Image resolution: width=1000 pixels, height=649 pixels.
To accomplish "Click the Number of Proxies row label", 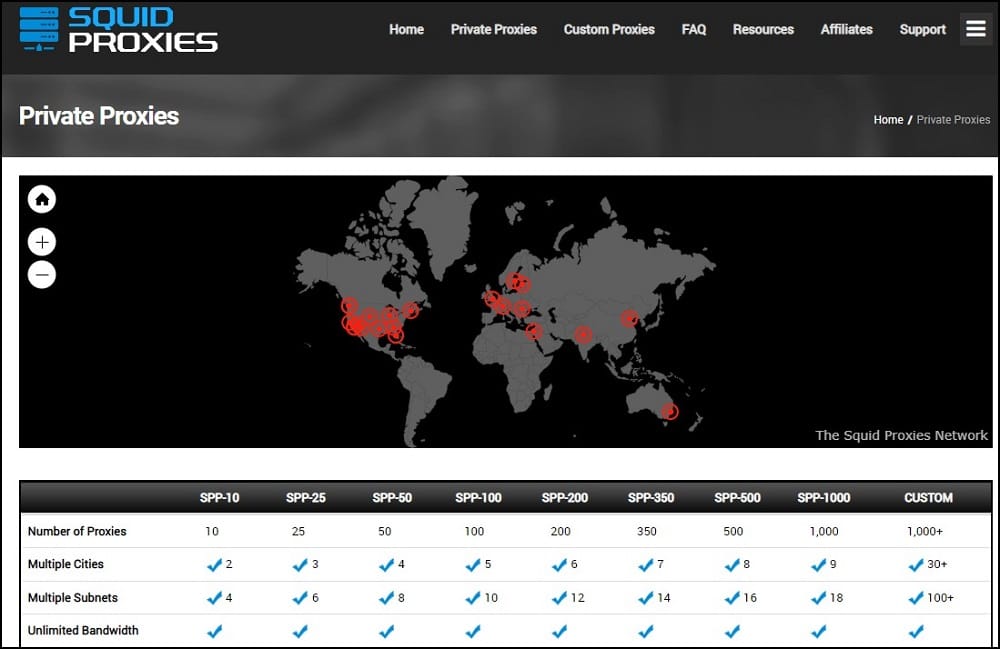I will click(77, 531).
